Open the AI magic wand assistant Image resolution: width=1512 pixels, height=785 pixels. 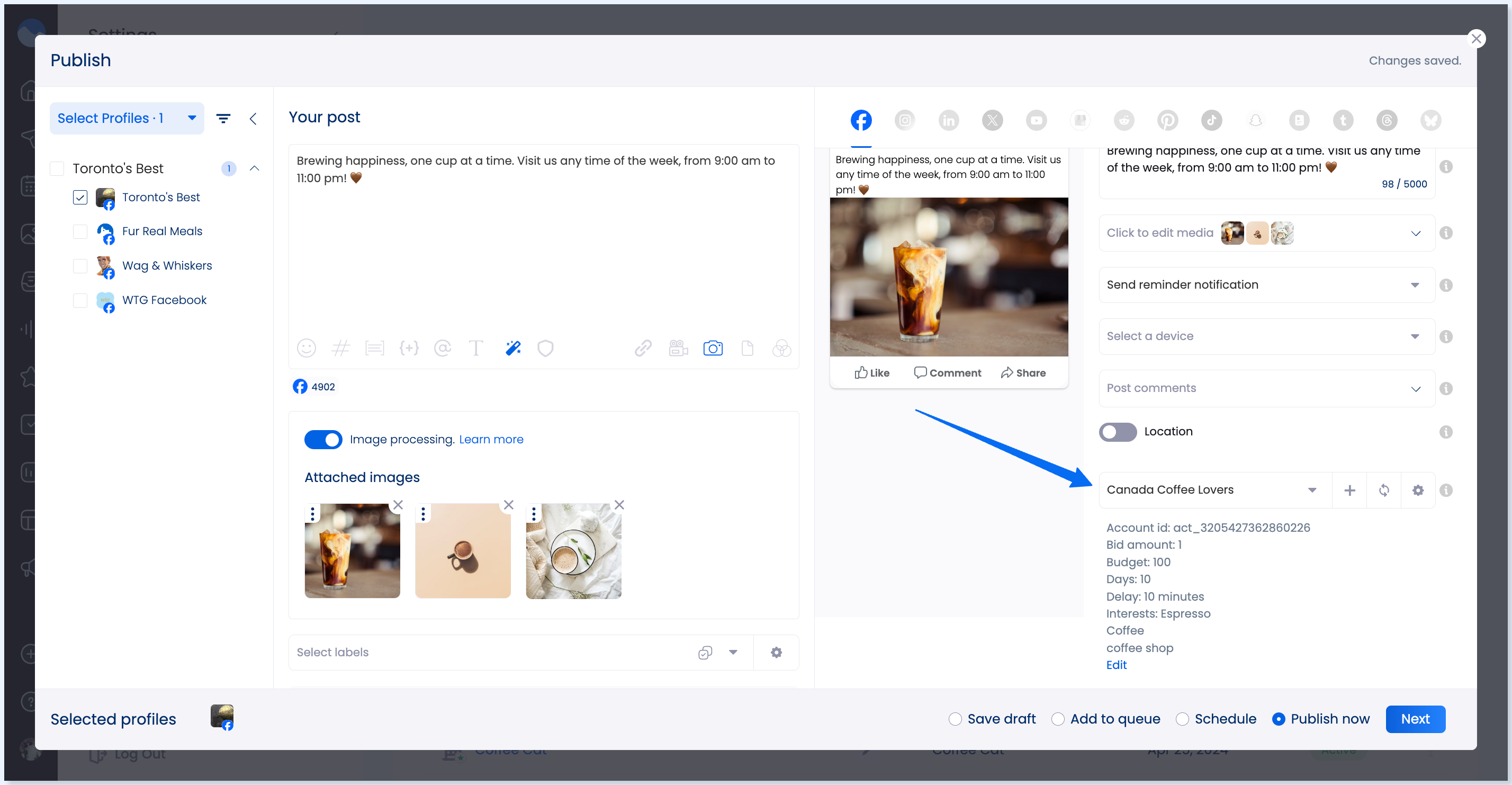pos(513,348)
